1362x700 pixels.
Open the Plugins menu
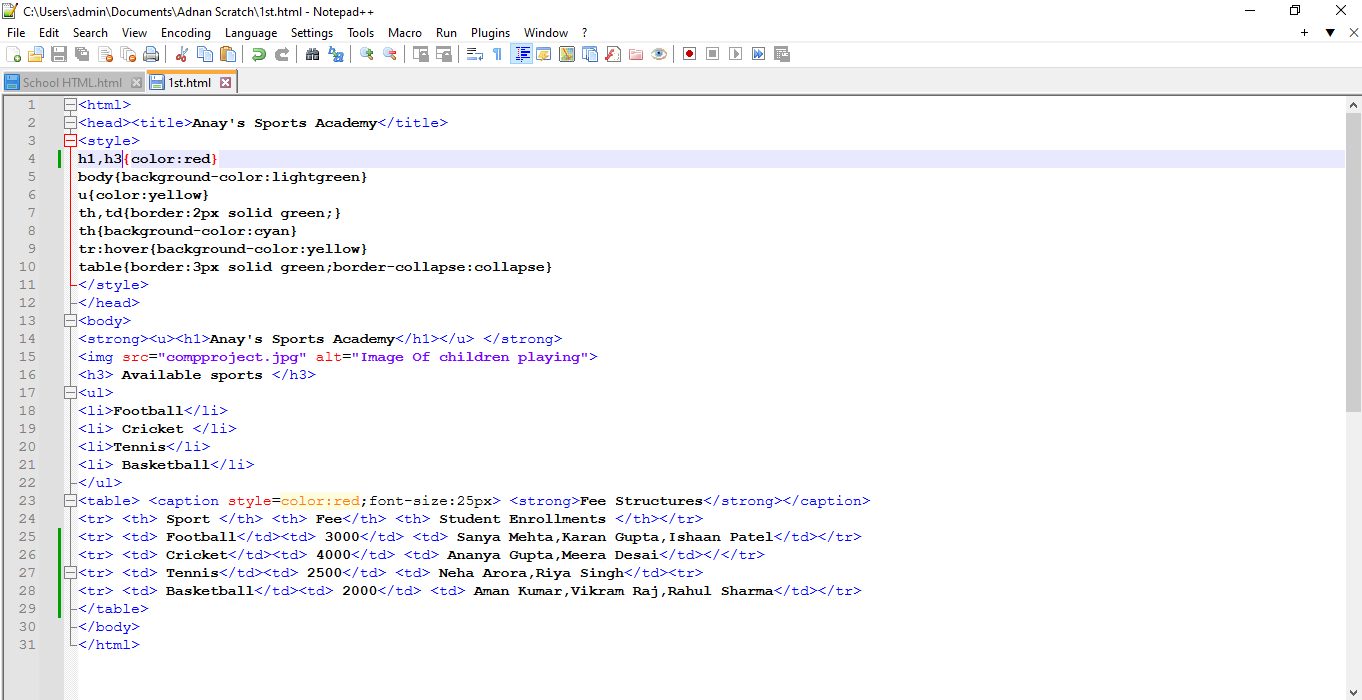click(x=490, y=33)
